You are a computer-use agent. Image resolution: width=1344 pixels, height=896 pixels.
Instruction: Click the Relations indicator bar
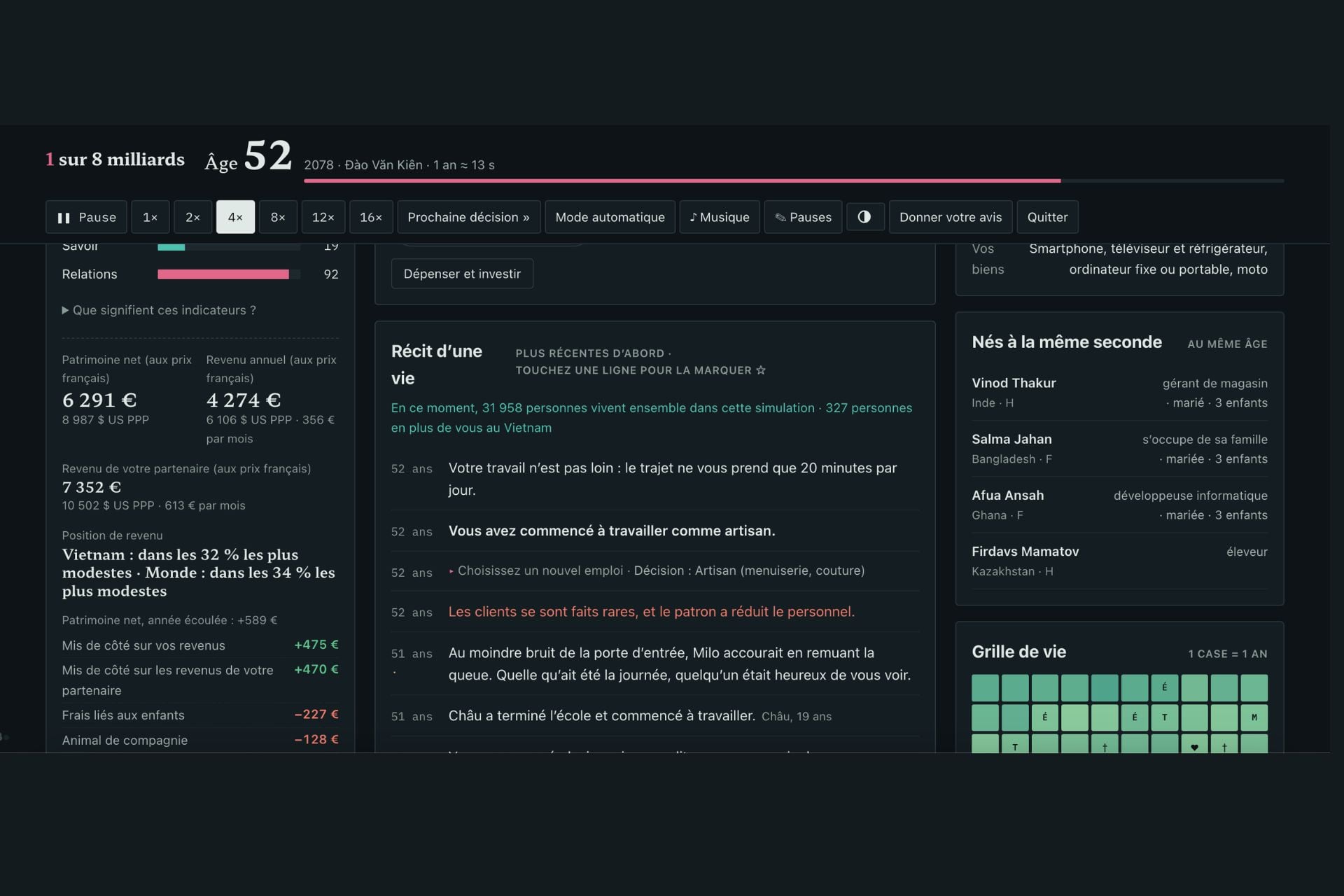tap(229, 274)
